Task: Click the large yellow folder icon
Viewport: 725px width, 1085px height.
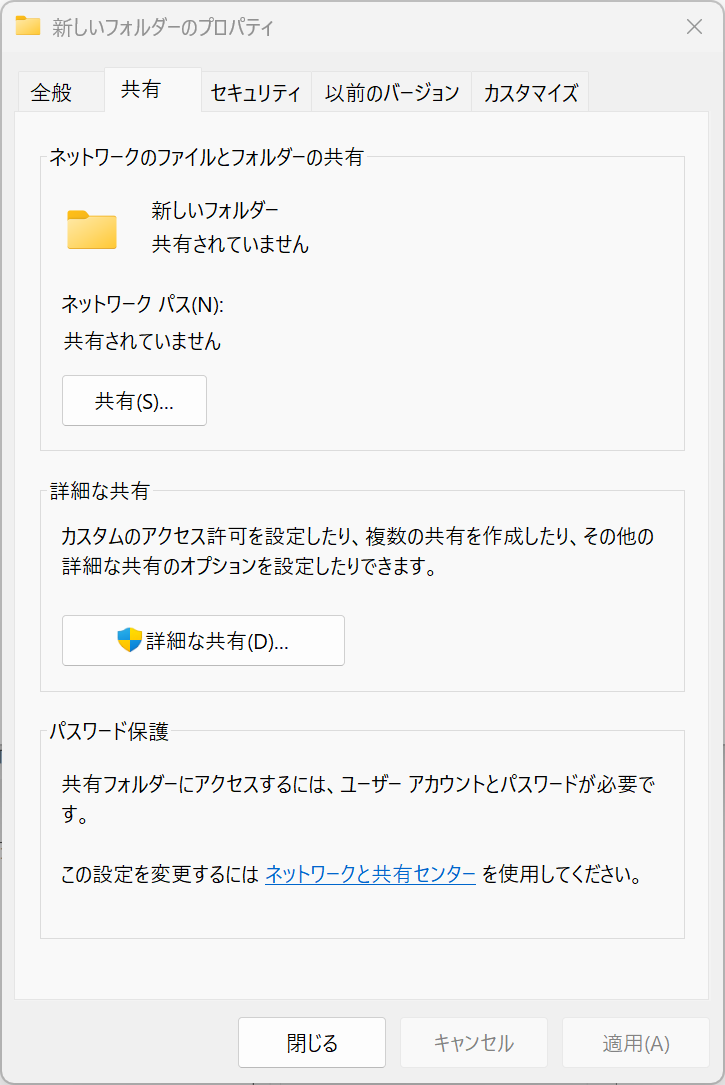Action: (92, 229)
